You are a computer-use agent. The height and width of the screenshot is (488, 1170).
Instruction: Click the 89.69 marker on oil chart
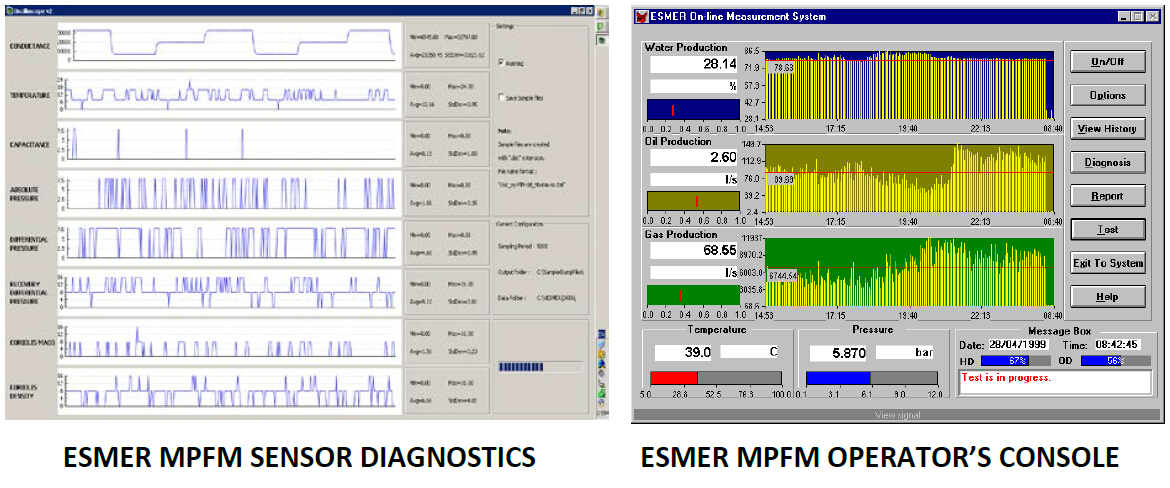(x=782, y=179)
